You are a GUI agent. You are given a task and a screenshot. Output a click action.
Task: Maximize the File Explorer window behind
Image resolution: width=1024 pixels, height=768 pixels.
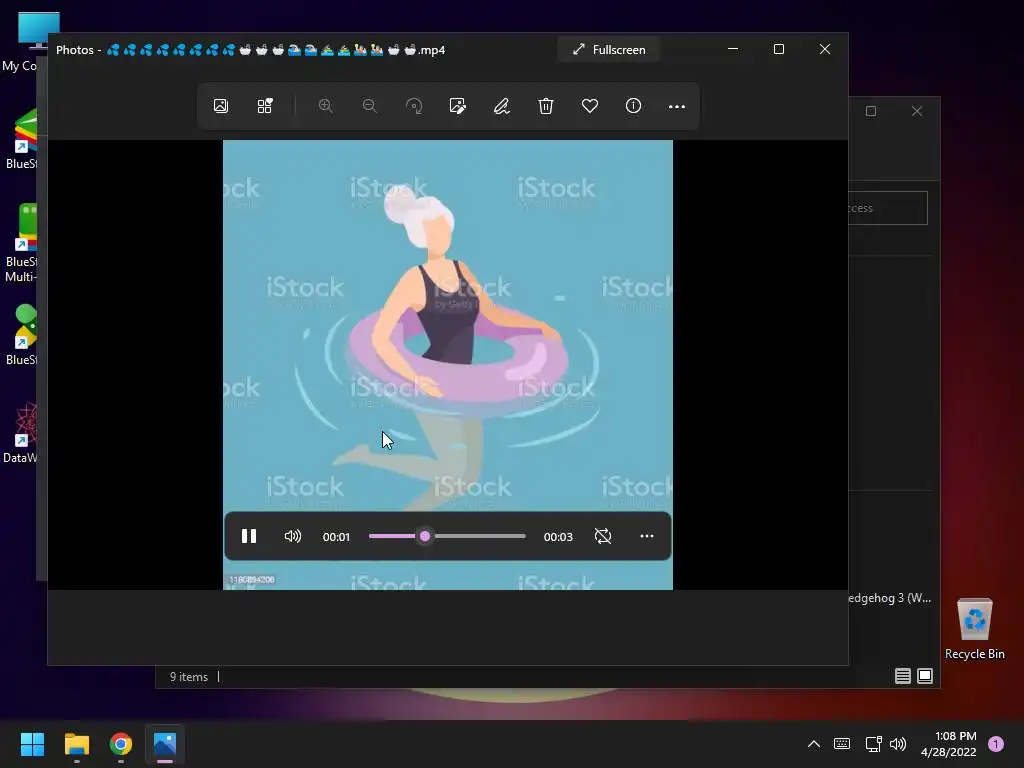pos(871,111)
